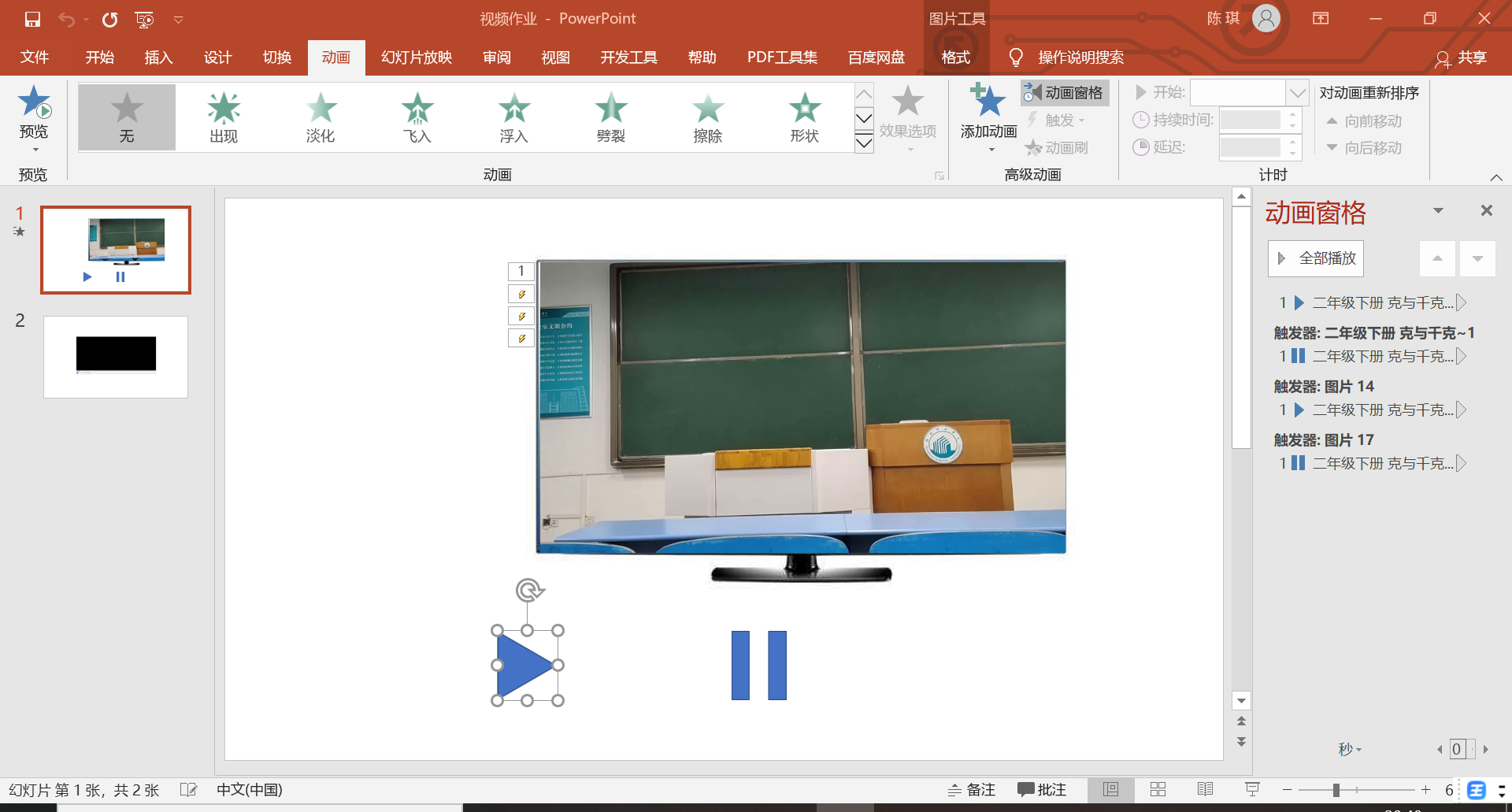Switch to the Slide Show (幻灯片放映) tab
Viewport: 1512px width, 812px height.
pyautogui.click(x=417, y=57)
